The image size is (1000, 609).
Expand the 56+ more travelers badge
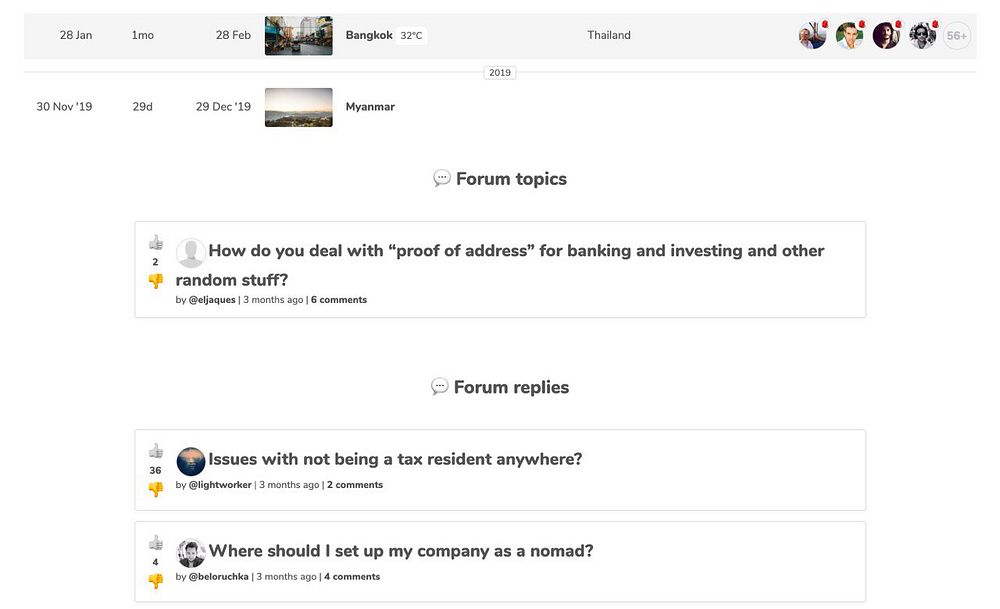[x=957, y=36]
